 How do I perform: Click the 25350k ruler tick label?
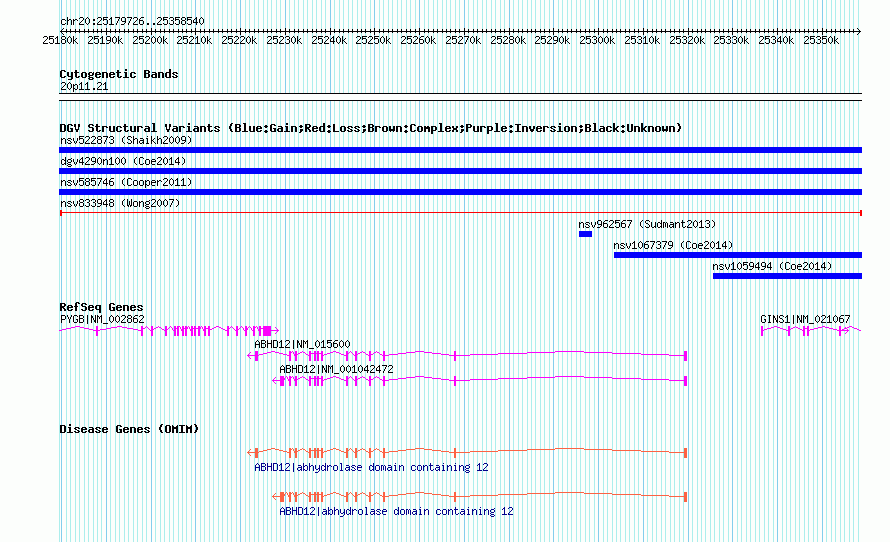tap(821, 40)
